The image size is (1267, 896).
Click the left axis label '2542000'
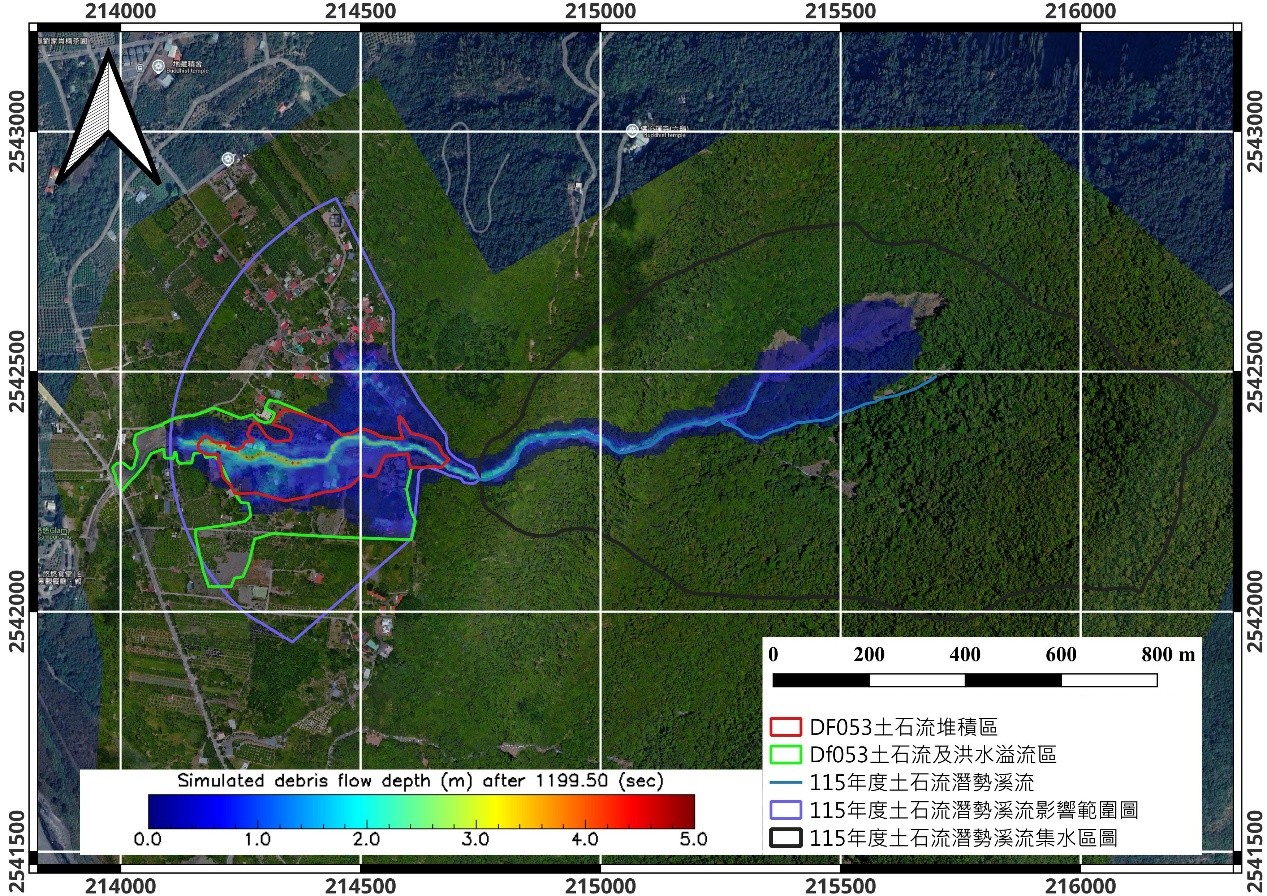point(16,612)
